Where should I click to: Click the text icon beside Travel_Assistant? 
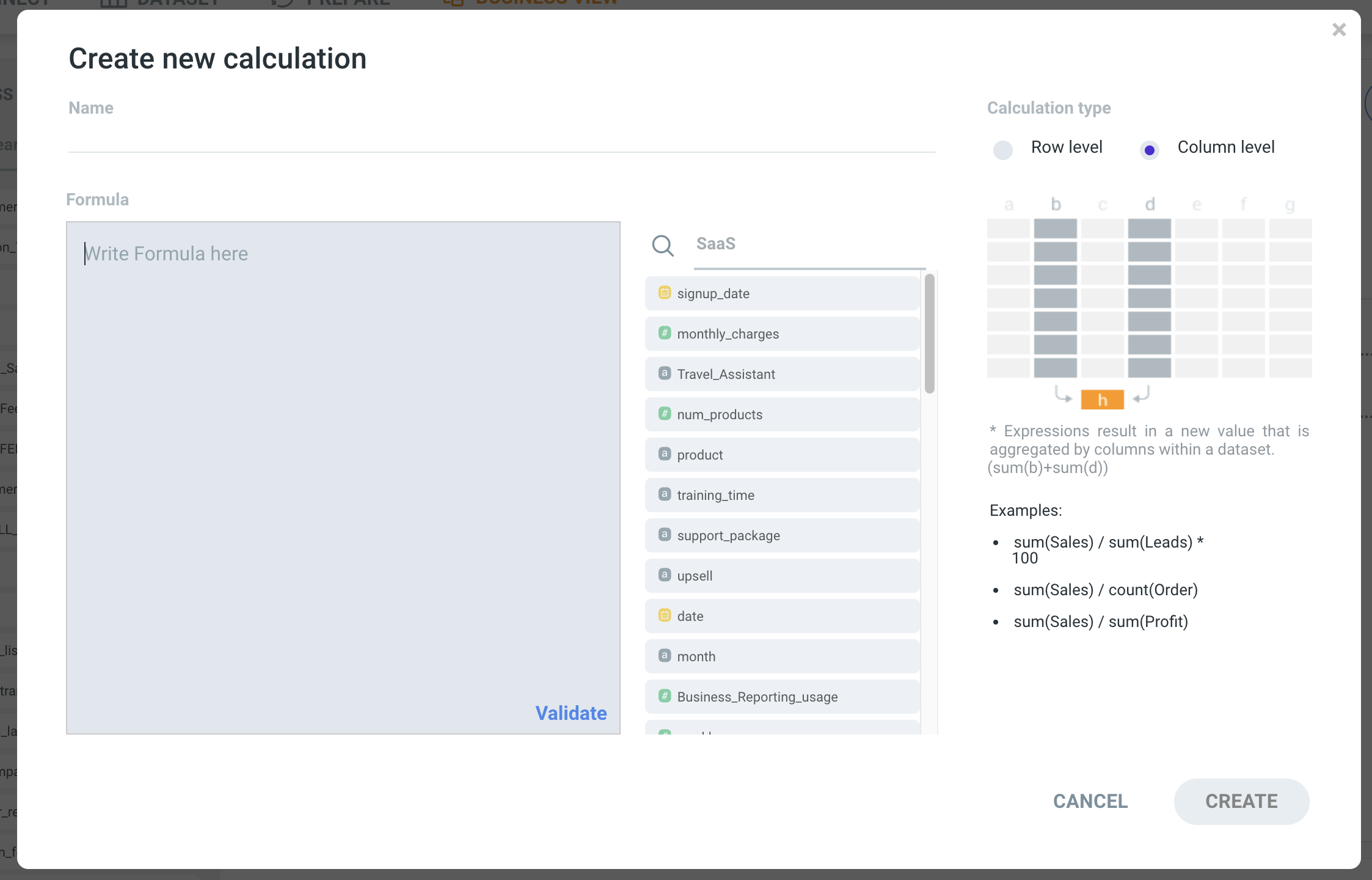click(665, 373)
